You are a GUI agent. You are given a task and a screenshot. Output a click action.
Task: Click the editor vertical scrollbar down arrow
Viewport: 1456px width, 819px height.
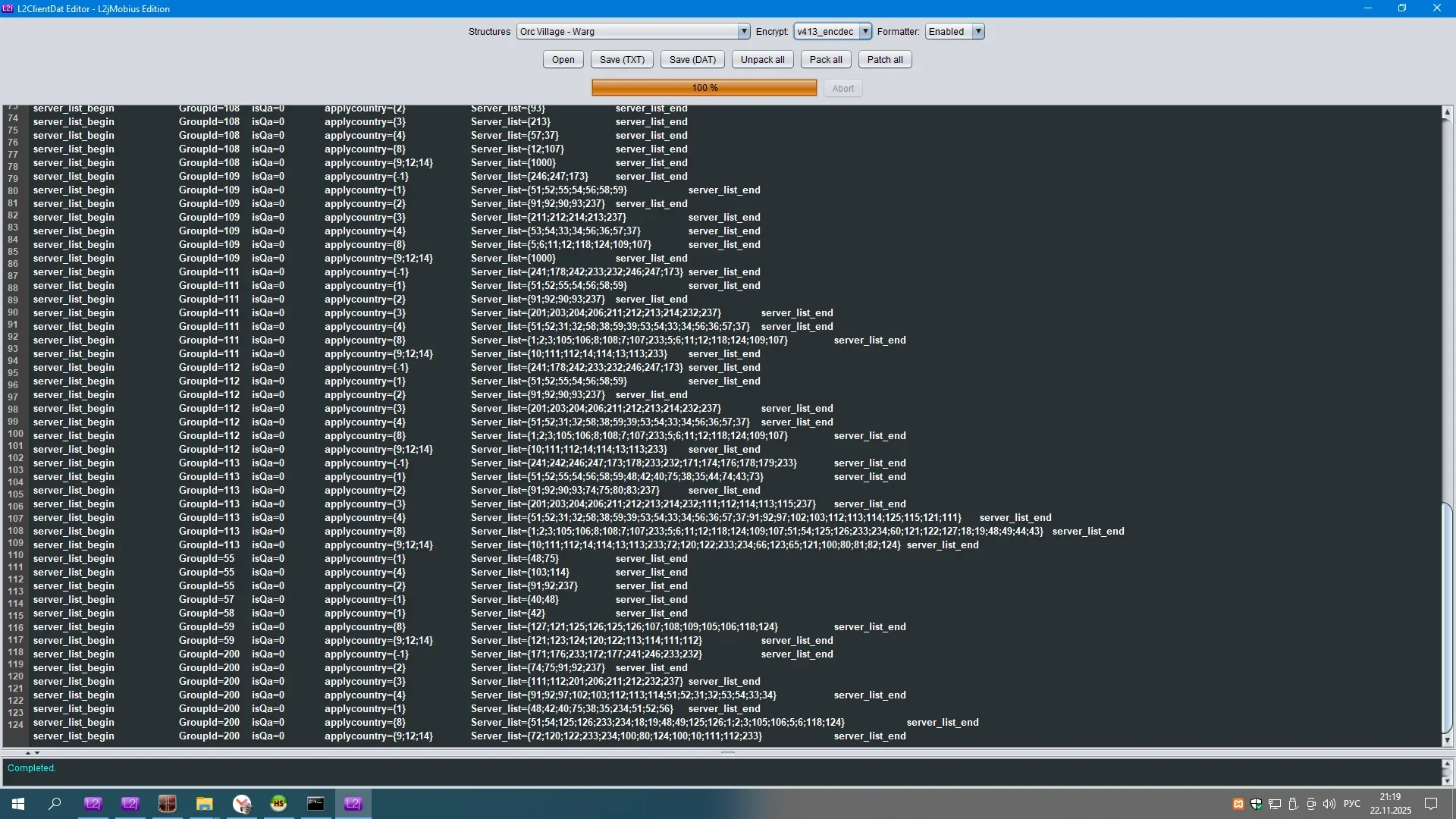pos(1447,740)
